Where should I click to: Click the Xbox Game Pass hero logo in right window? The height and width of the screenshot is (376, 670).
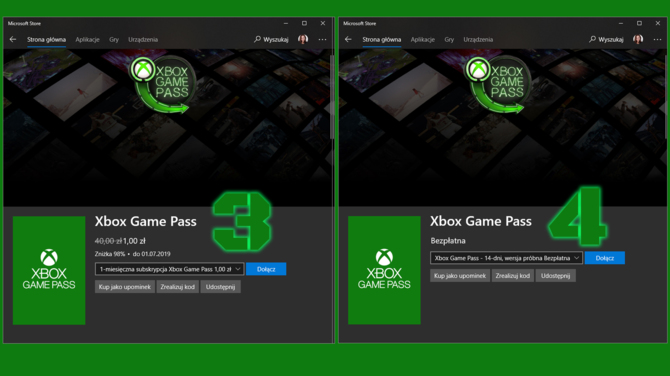pos(498,84)
